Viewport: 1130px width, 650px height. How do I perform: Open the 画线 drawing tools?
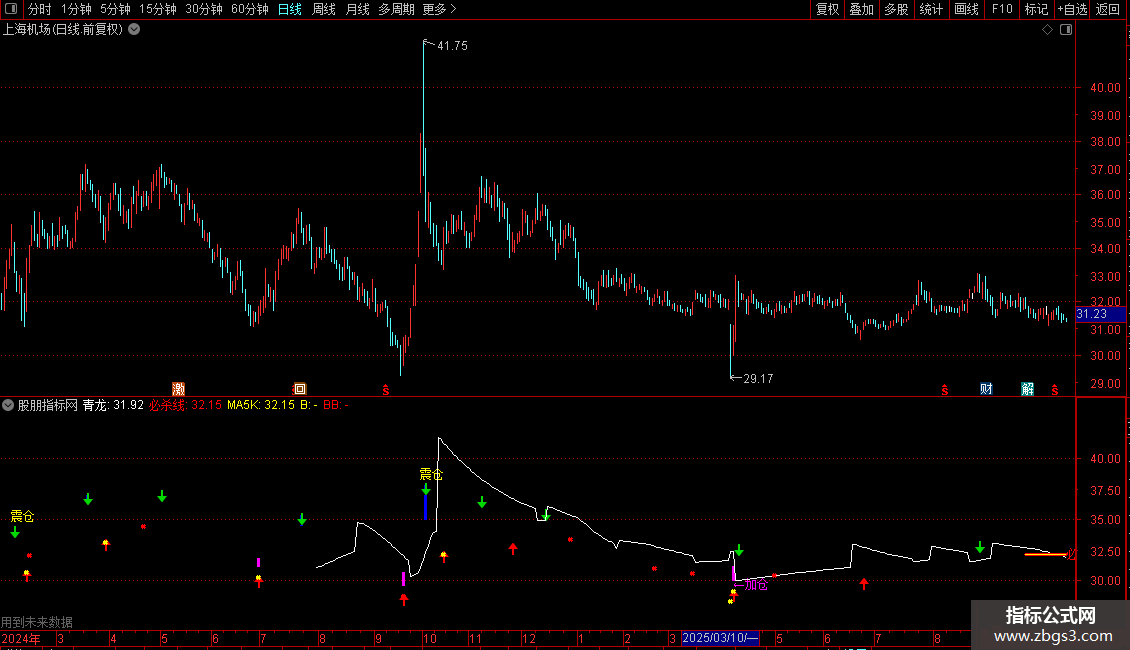(966, 9)
